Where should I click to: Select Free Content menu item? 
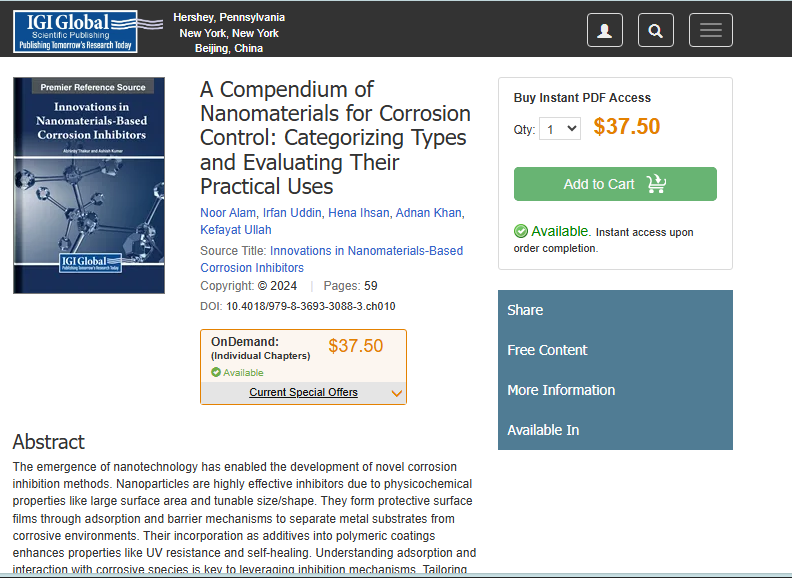click(547, 350)
